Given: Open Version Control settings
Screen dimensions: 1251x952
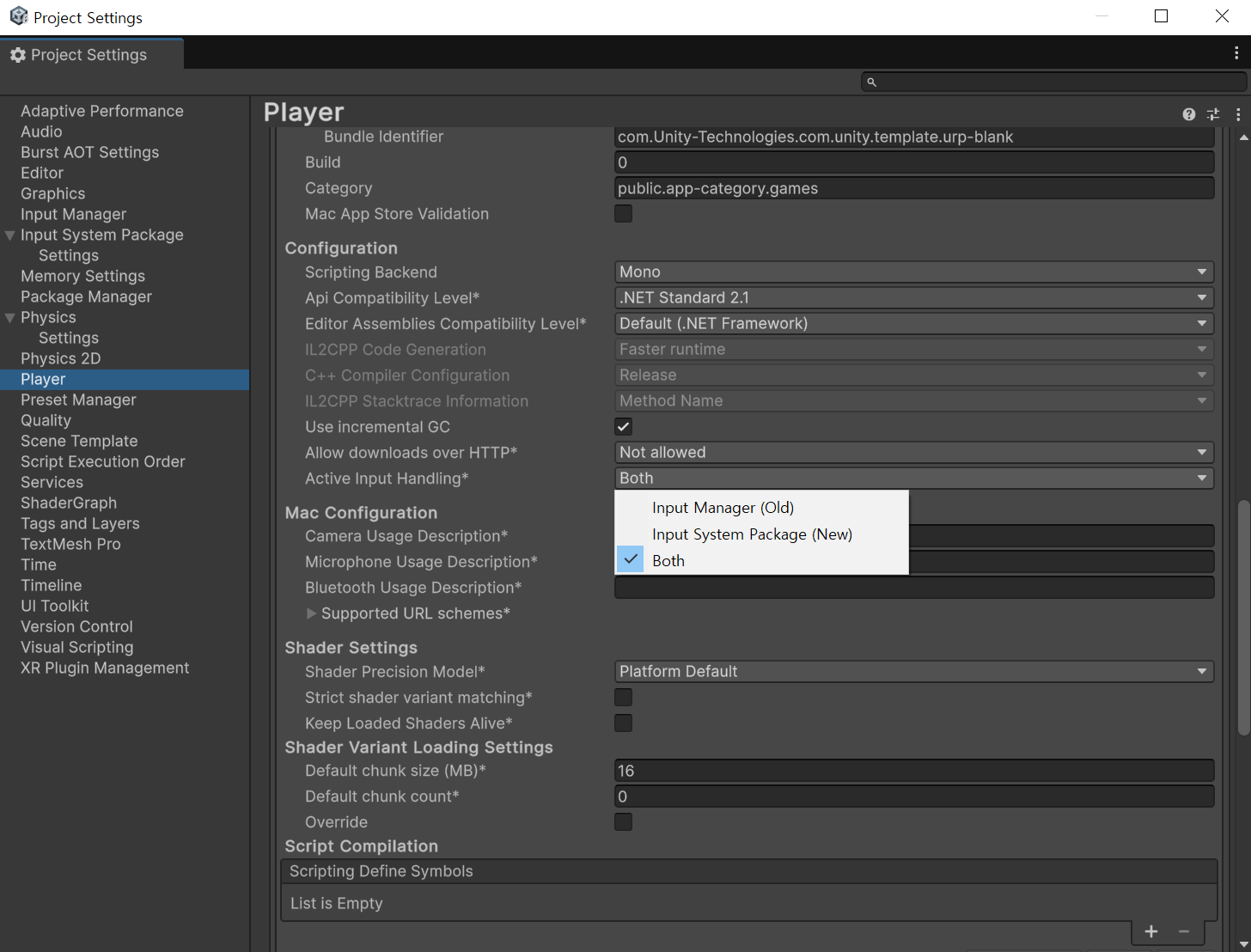Looking at the screenshot, I should pyautogui.click(x=77, y=626).
